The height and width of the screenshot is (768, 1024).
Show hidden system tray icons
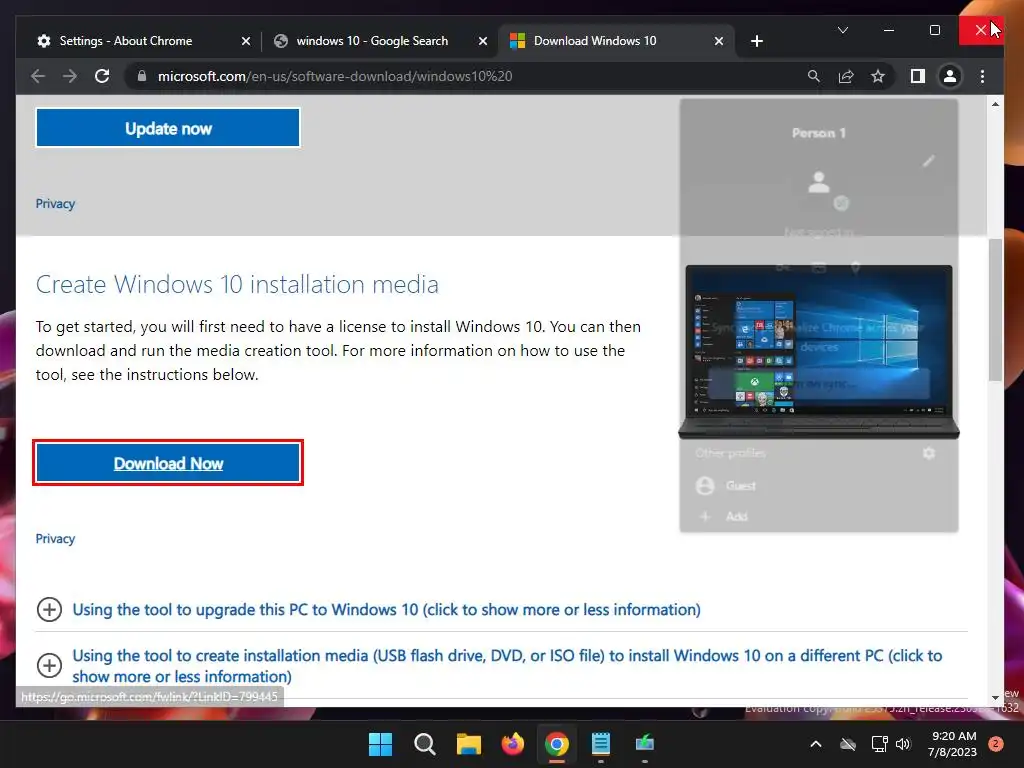pos(816,744)
